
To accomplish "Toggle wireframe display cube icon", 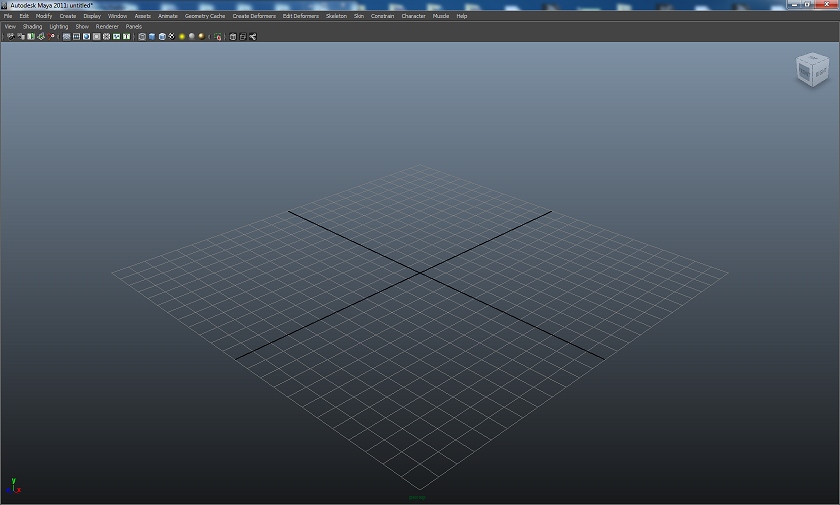I will (x=142, y=36).
